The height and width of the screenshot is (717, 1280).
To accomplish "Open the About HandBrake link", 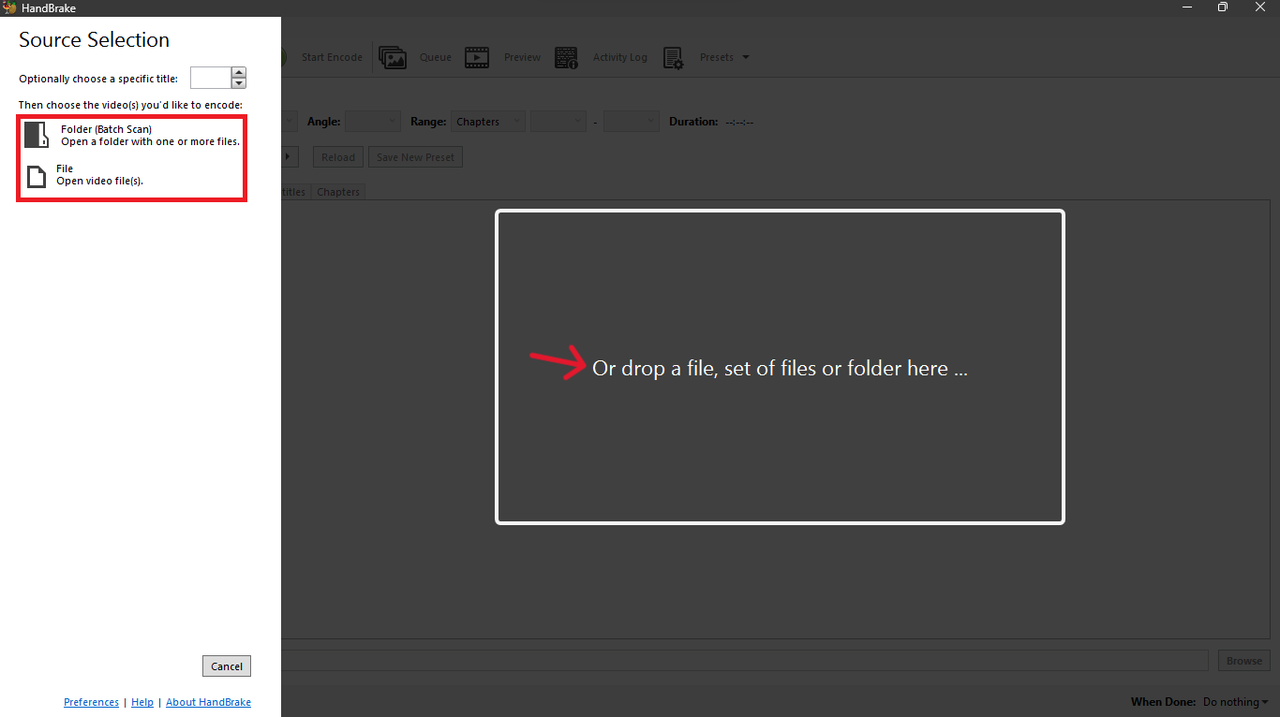I will tap(208, 702).
